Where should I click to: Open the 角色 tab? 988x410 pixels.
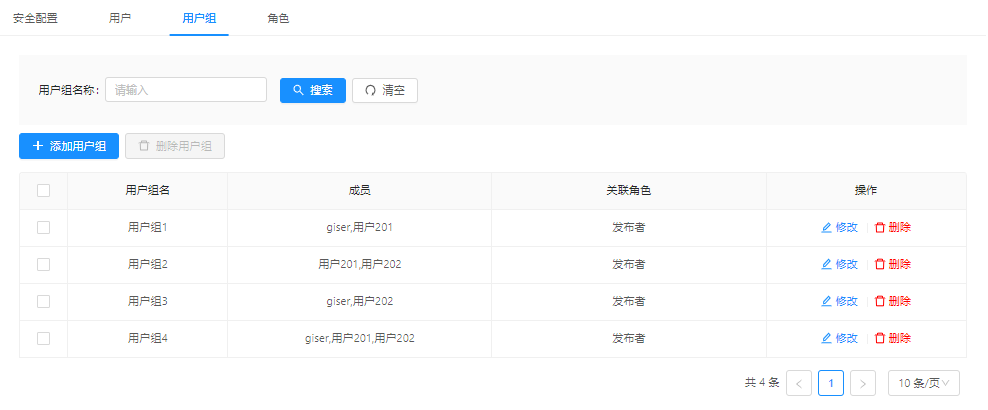[x=279, y=18]
